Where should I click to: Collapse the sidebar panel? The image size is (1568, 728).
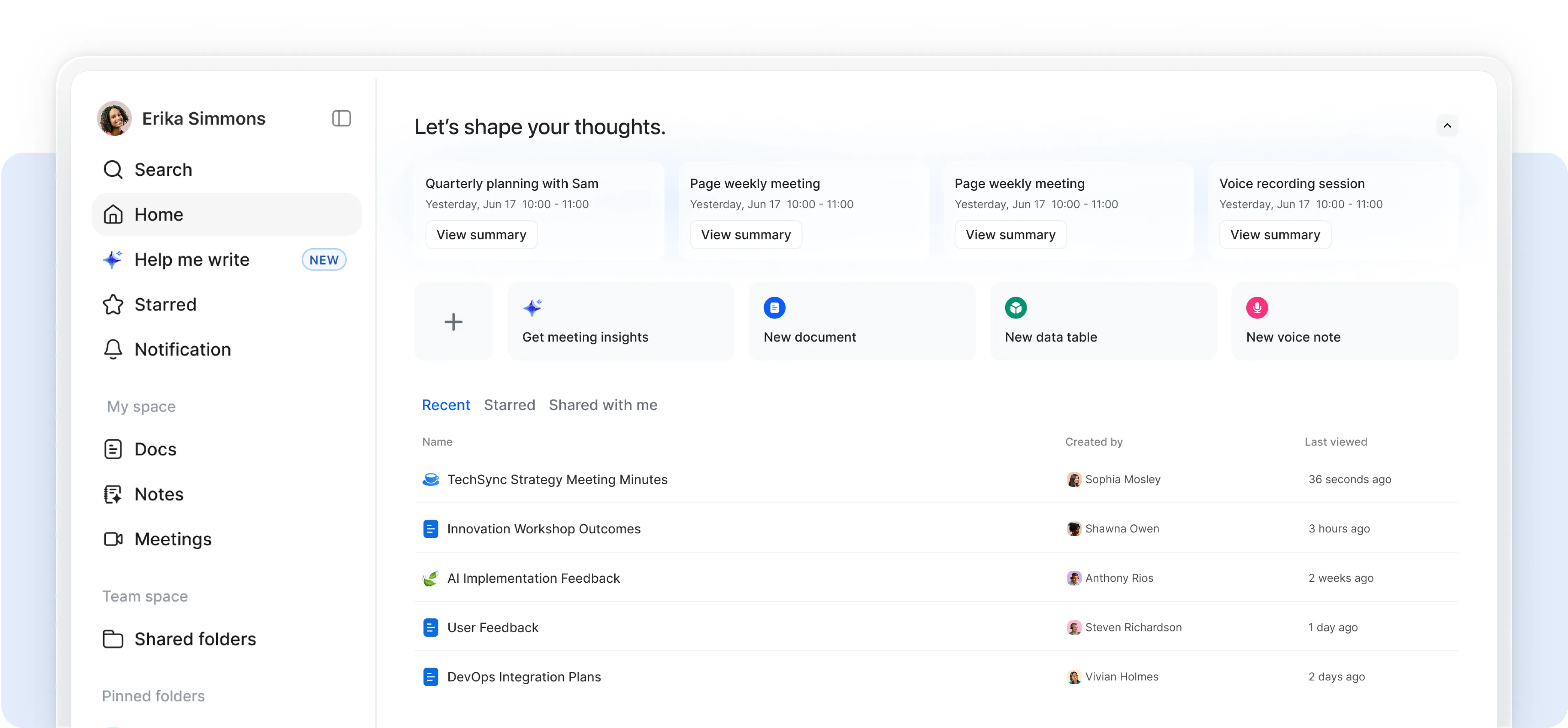click(x=342, y=118)
